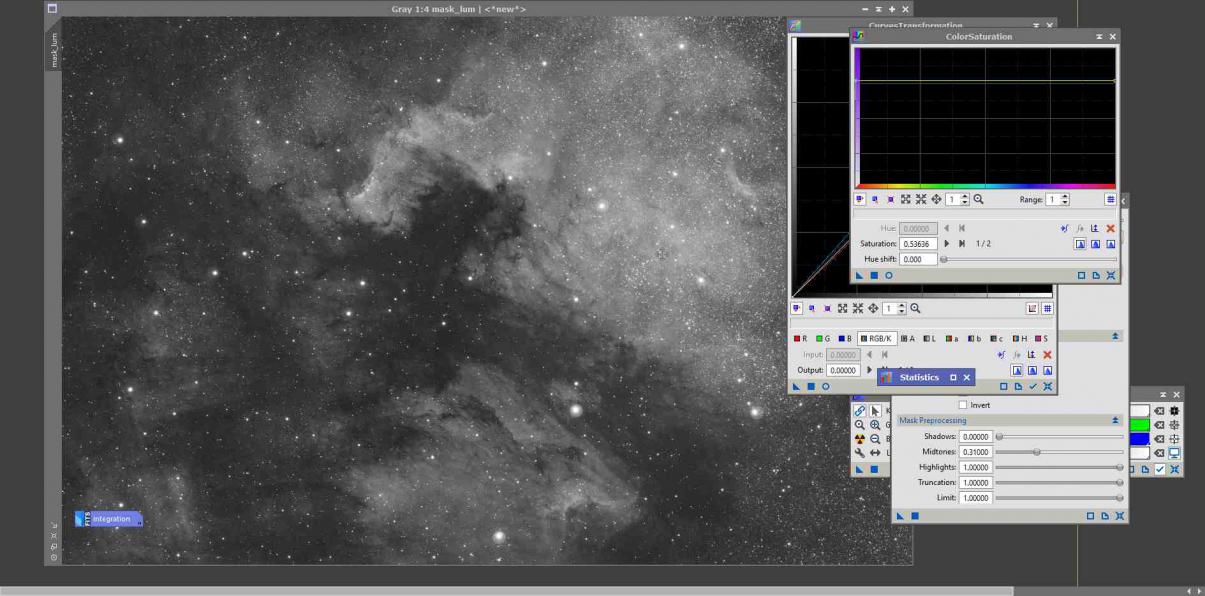Activate pan mode in ColorSaturation curve editor
Screen dimensions: 1205x596
pos(936,199)
